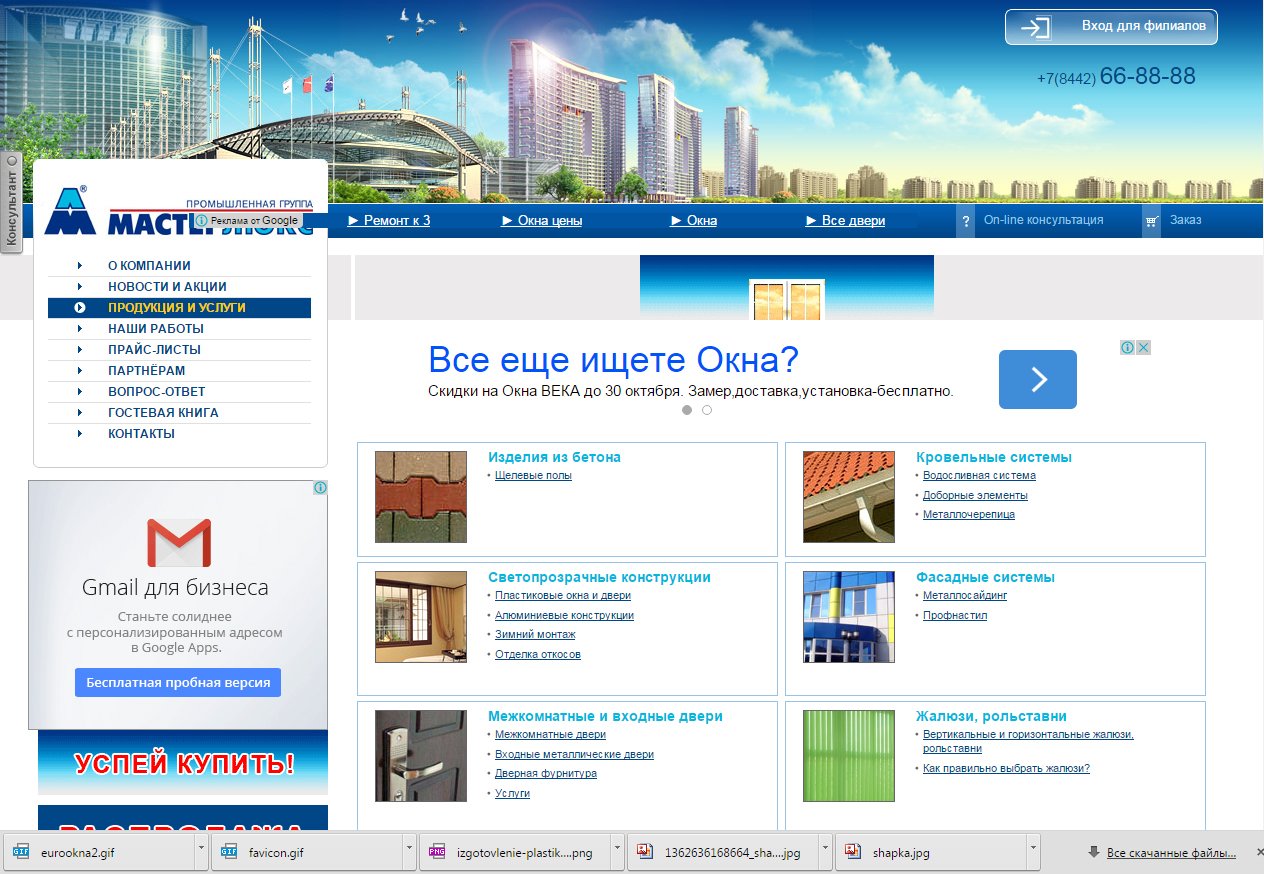This screenshot has width=1264, height=874.
Task: Click the УСПЕЙ КУПИТЬ! promo banner
Action: point(183,764)
